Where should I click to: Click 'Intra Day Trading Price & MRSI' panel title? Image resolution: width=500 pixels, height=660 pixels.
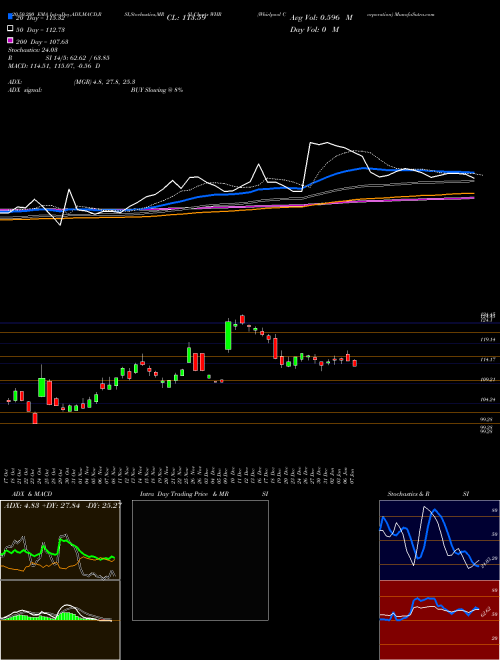[204, 494]
